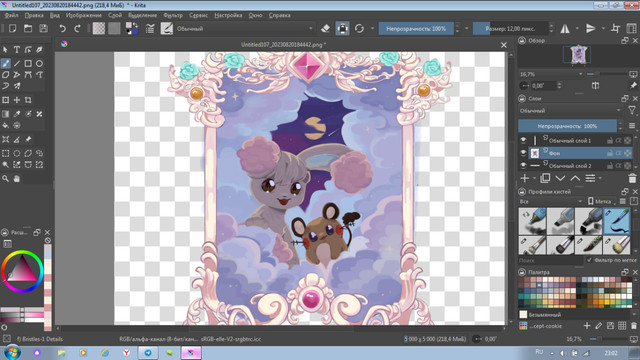Viewport: 640px width, 360px height.
Task: Open the toolbar blending mode dropdown 'Обычный'
Action: 245,29
